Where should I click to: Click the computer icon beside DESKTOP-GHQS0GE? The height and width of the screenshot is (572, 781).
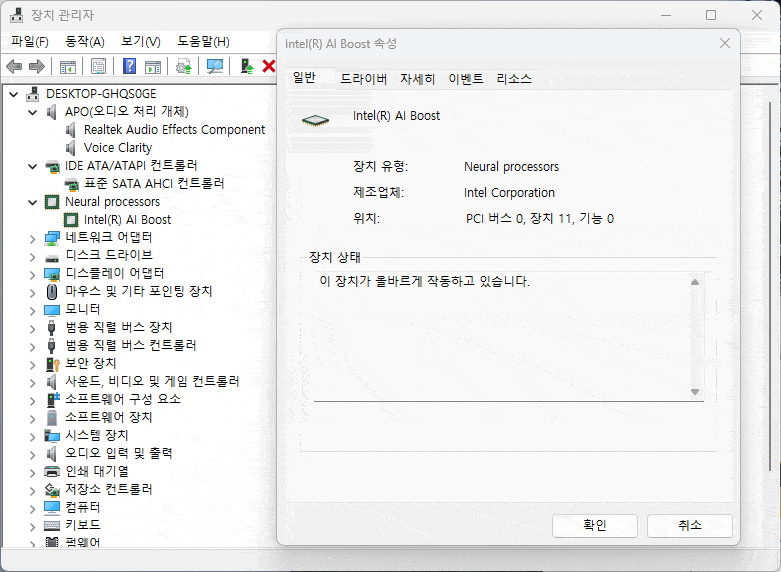click(x=32, y=94)
